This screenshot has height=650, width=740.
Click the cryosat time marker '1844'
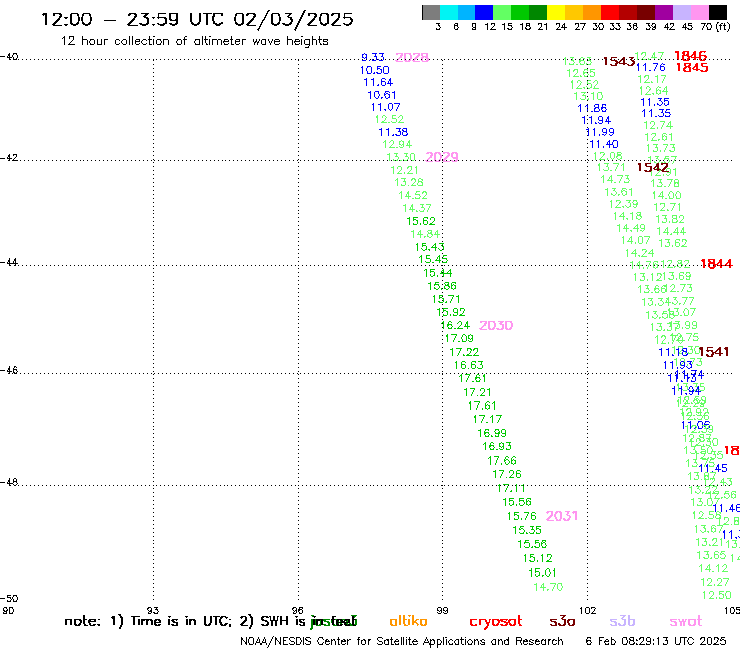coord(716,264)
